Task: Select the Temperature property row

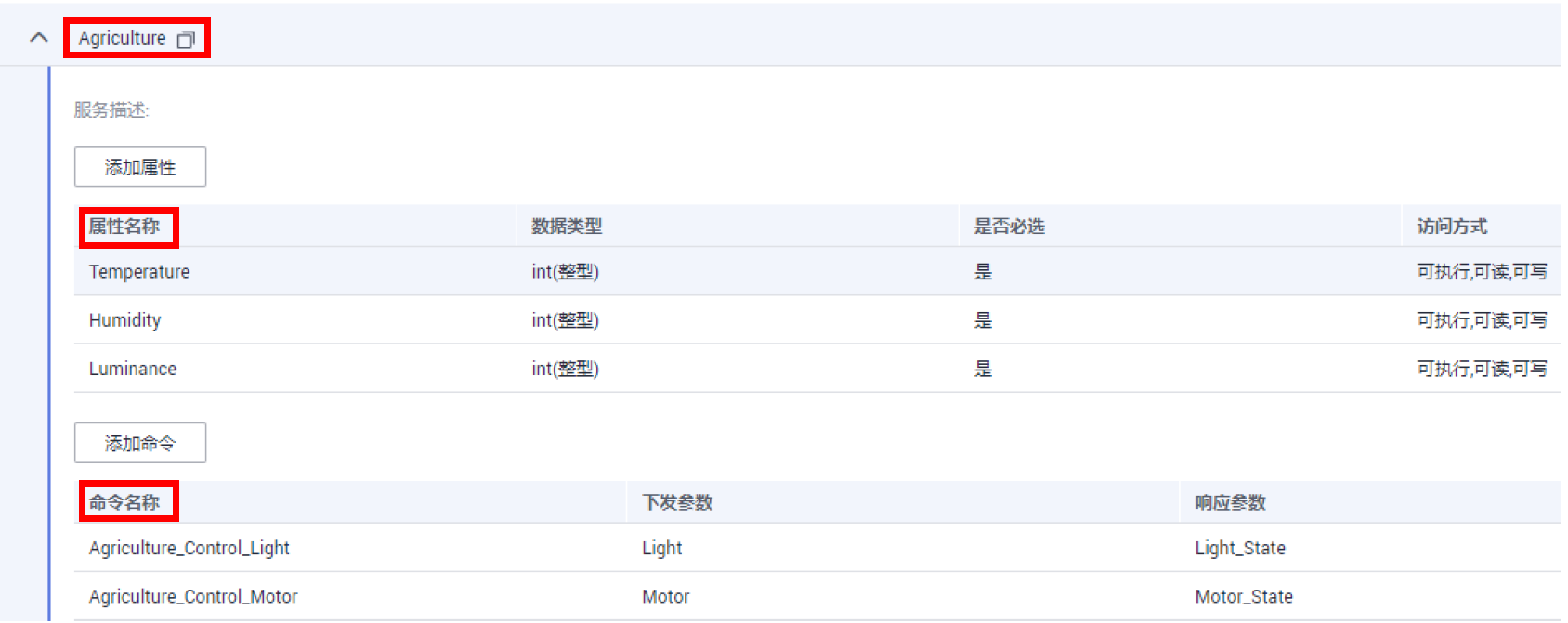Action: [139, 272]
